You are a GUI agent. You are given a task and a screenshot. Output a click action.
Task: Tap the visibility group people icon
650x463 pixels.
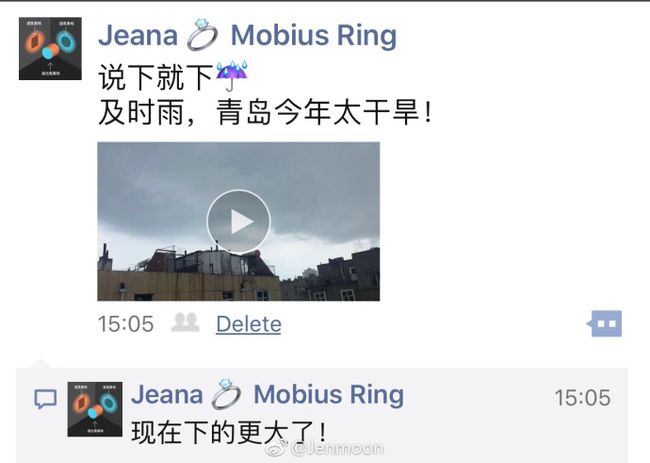click(185, 322)
